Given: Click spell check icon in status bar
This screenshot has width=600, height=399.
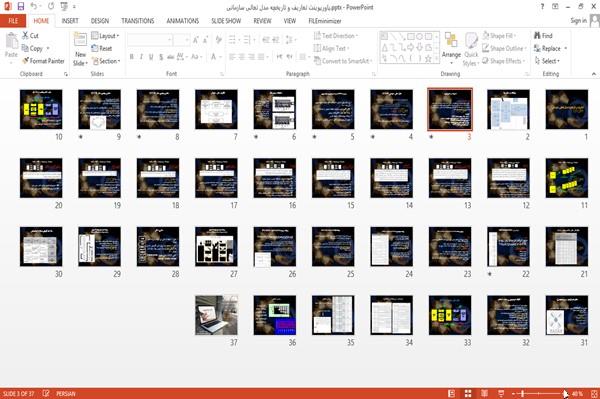Looking at the screenshot, I should coord(46,393).
